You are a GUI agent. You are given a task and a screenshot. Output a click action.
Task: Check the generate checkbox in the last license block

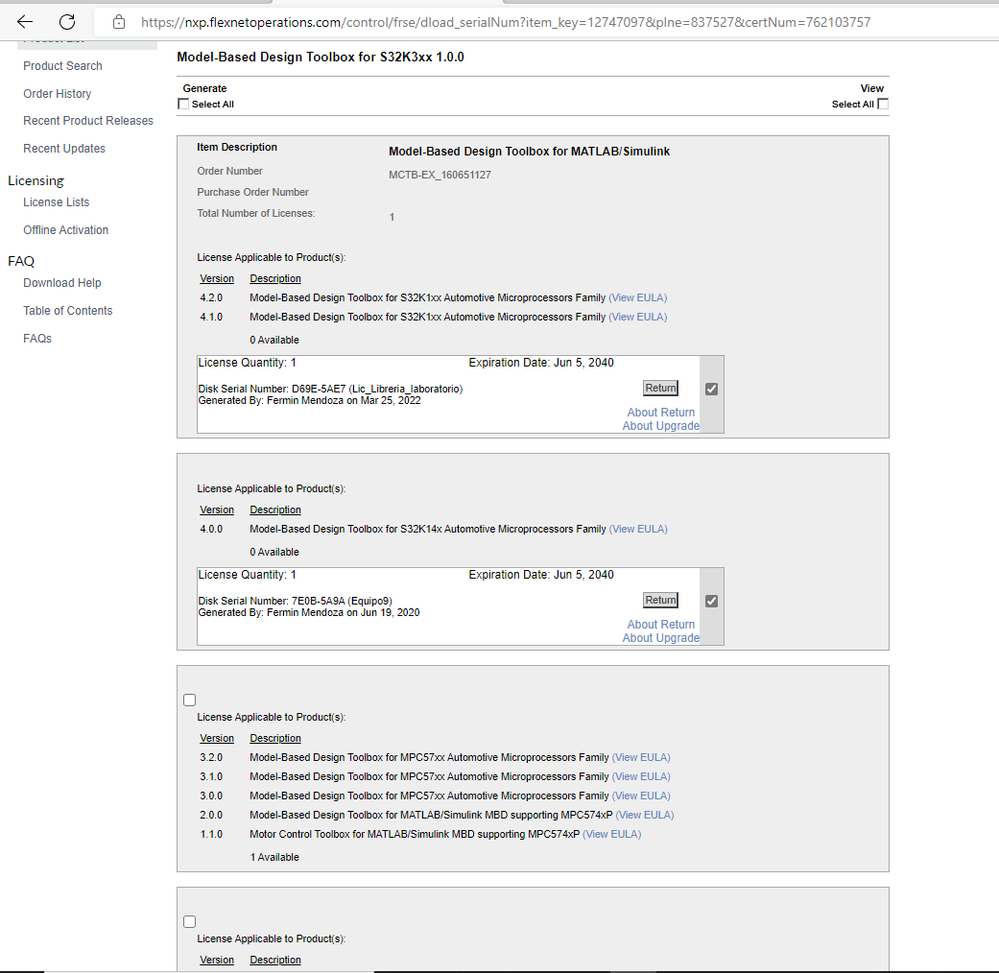[x=189, y=922]
